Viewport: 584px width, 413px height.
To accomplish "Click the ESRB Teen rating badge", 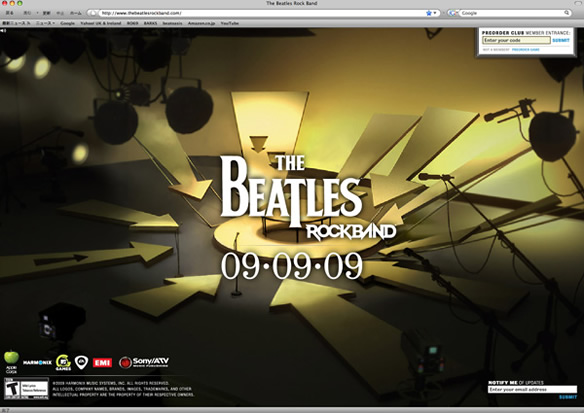I will [x=26, y=389].
